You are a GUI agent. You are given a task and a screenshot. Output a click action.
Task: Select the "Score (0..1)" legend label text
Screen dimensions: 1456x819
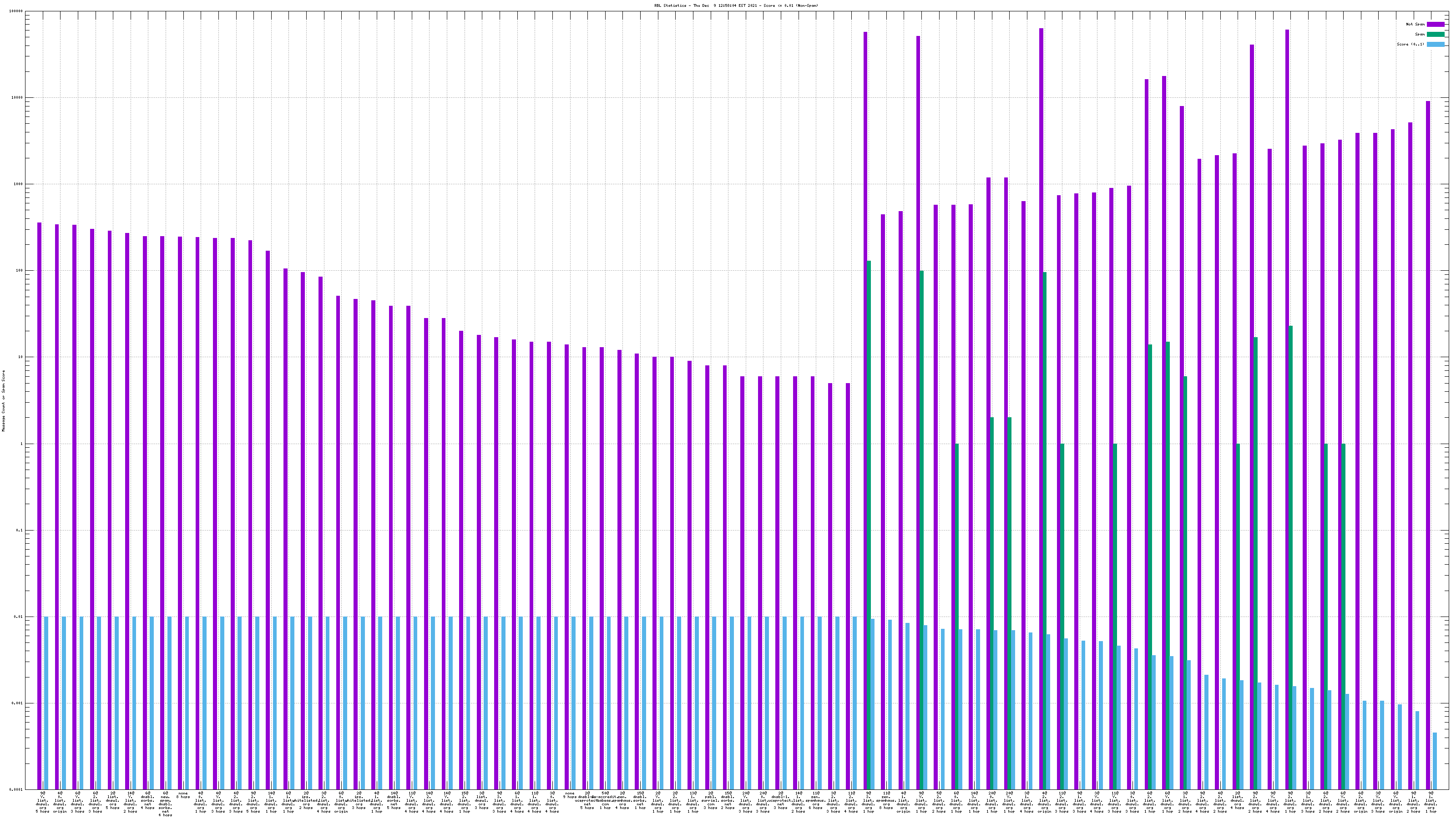tap(1410, 44)
